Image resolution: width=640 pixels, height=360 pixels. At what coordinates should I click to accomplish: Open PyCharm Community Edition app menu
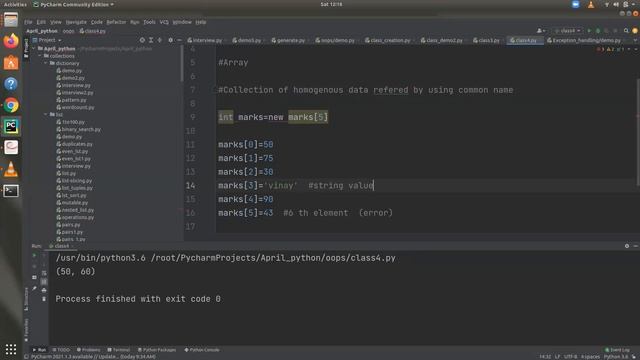[73, 4]
